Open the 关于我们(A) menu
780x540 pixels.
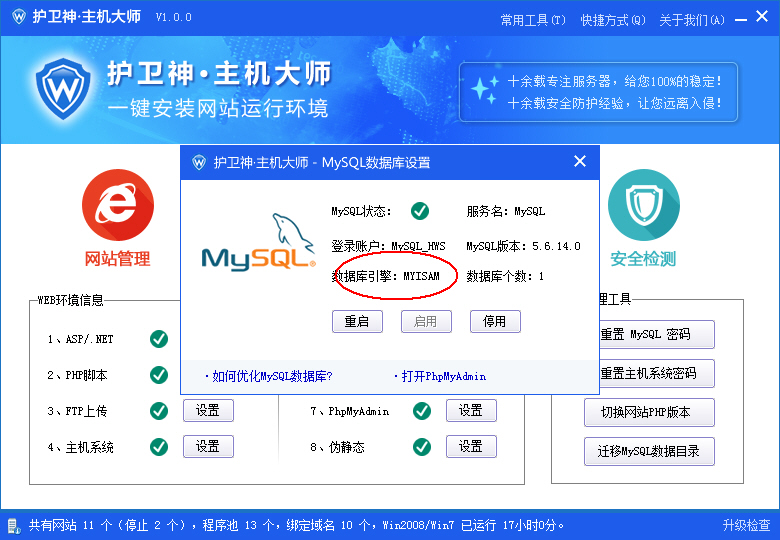point(692,19)
